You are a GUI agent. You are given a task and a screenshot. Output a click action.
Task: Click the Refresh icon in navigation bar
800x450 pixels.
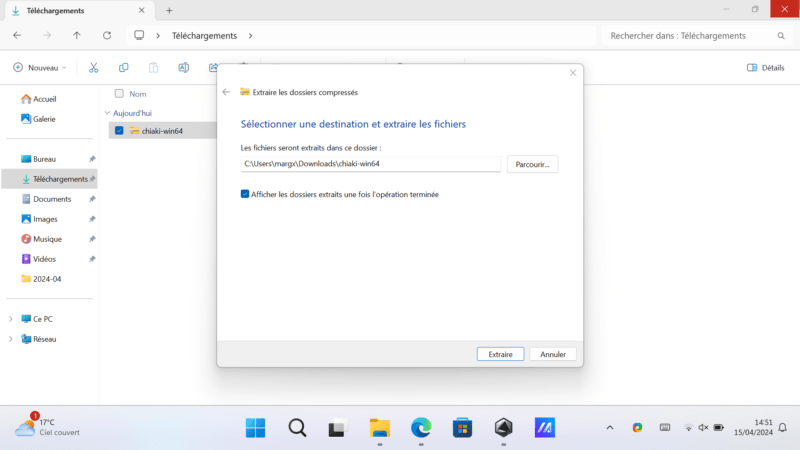pos(107,35)
